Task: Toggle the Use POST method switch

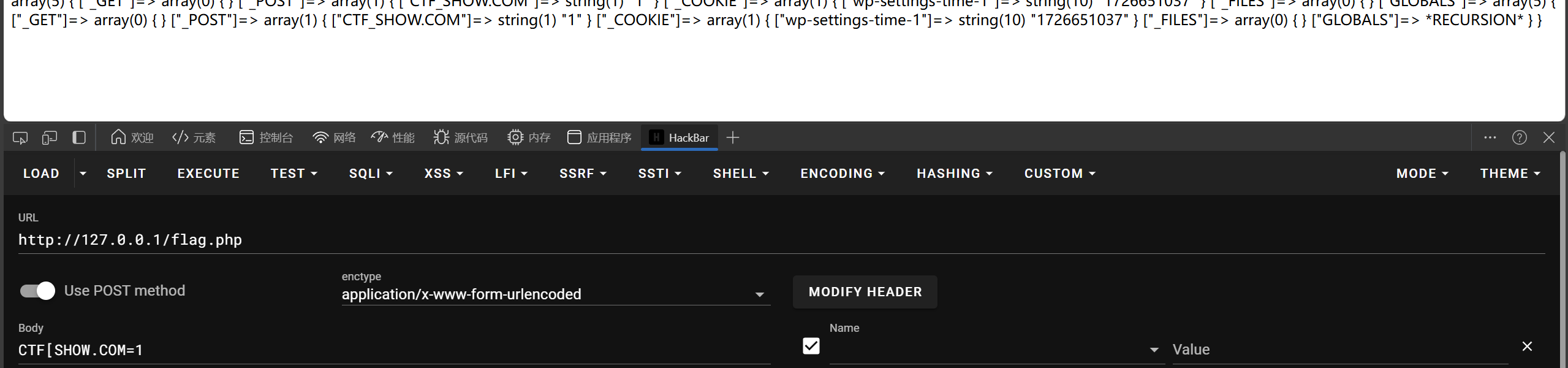Action: [x=37, y=291]
